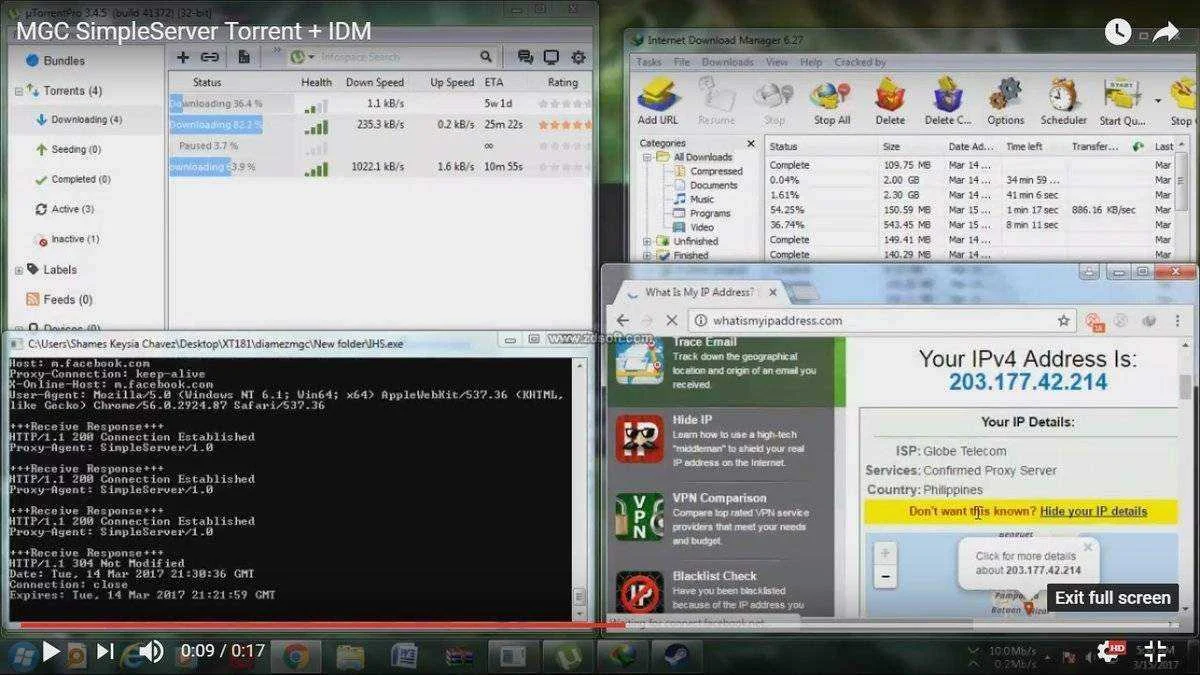Open uTorrent preferences gear icon
The width and height of the screenshot is (1200, 675).
tap(577, 57)
